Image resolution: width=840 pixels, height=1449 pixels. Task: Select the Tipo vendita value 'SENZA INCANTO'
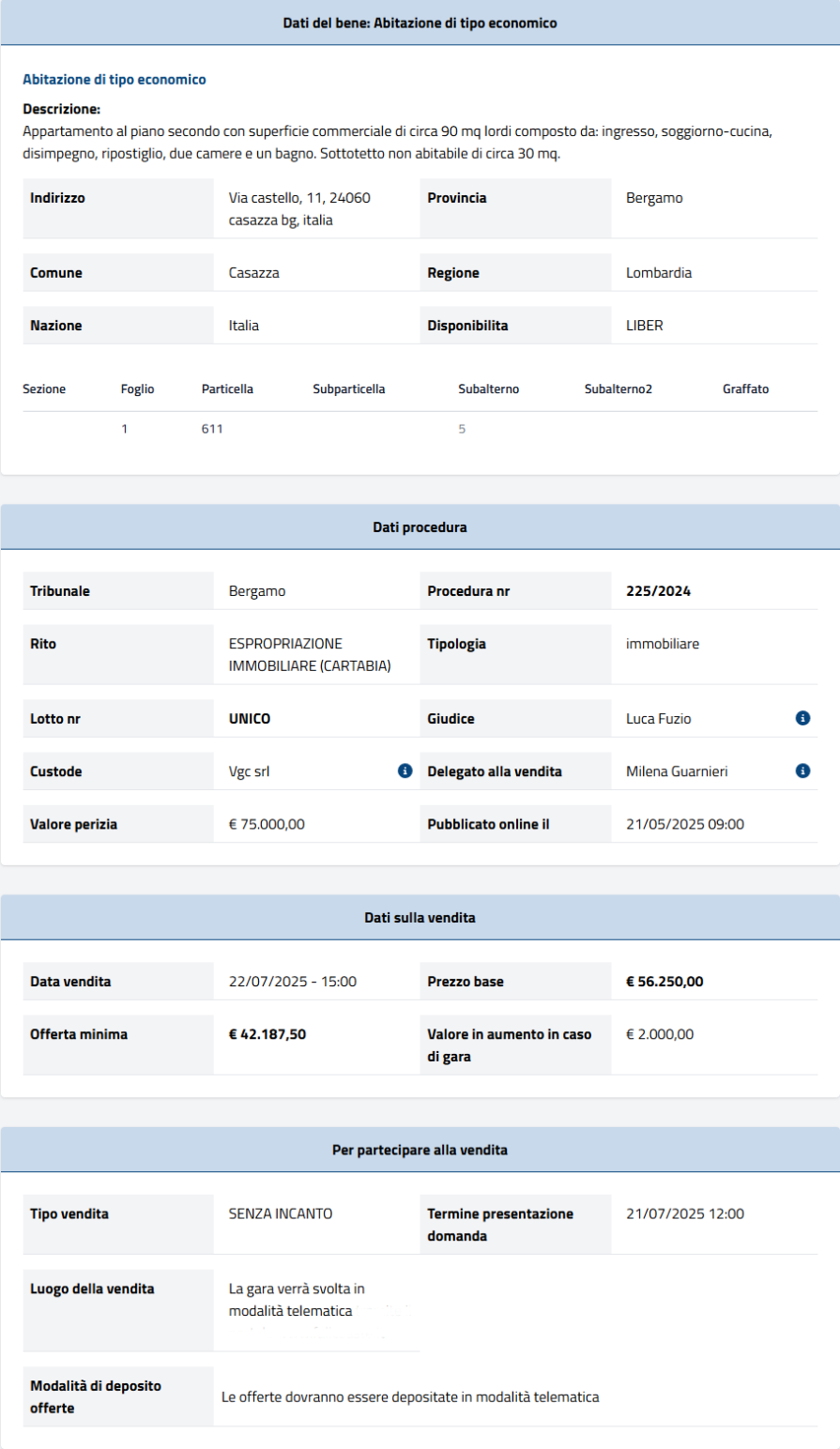pos(281,1213)
